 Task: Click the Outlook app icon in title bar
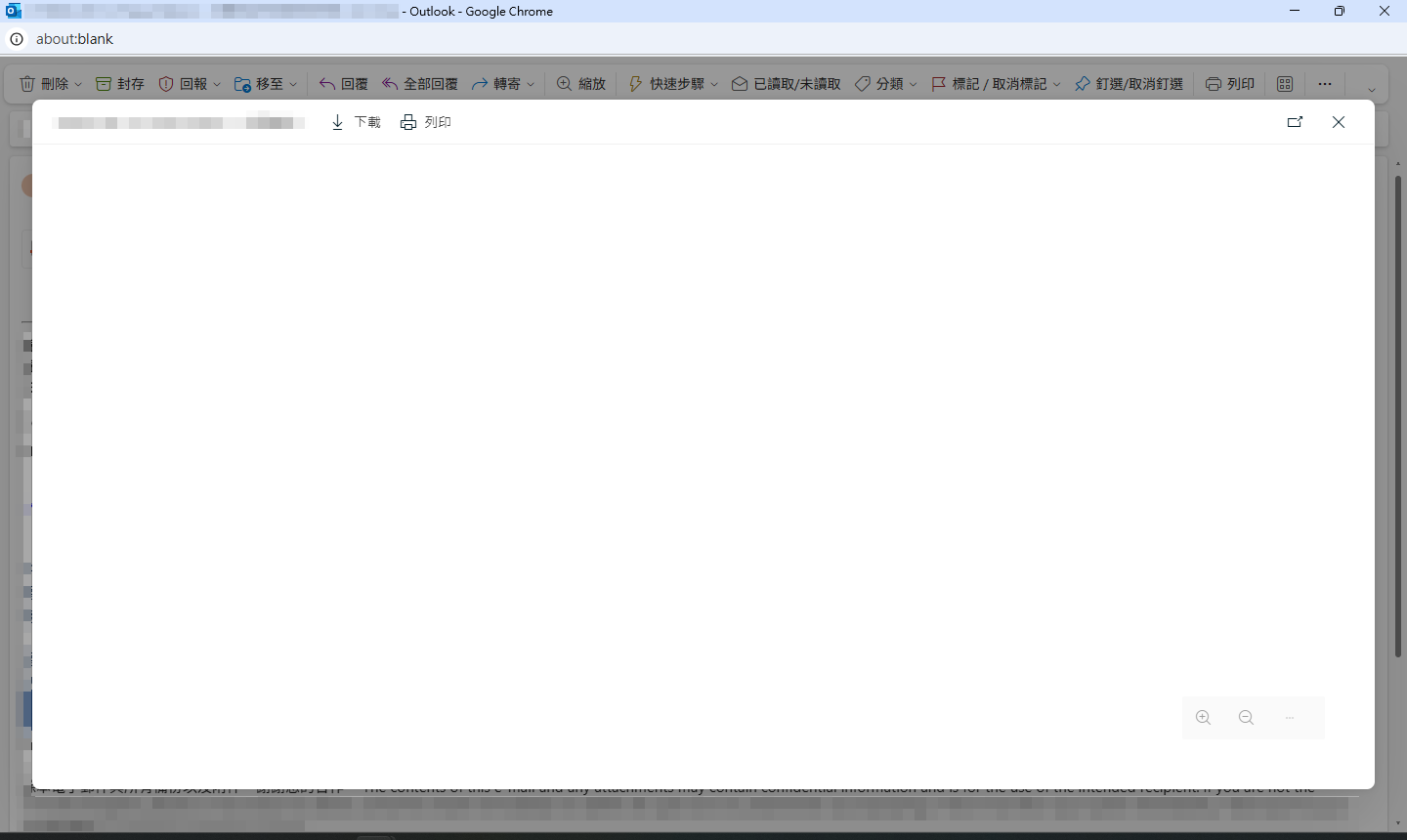click(x=14, y=11)
